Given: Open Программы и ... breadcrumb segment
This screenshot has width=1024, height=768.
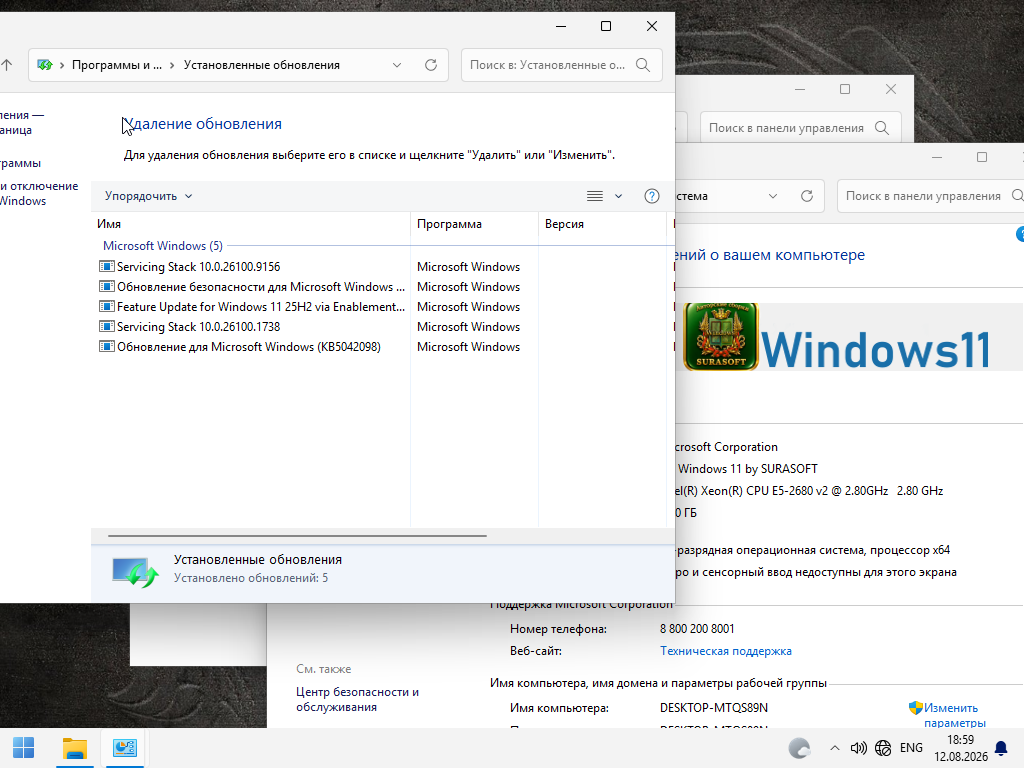Looking at the screenshot, I should [x=117, y=65].
